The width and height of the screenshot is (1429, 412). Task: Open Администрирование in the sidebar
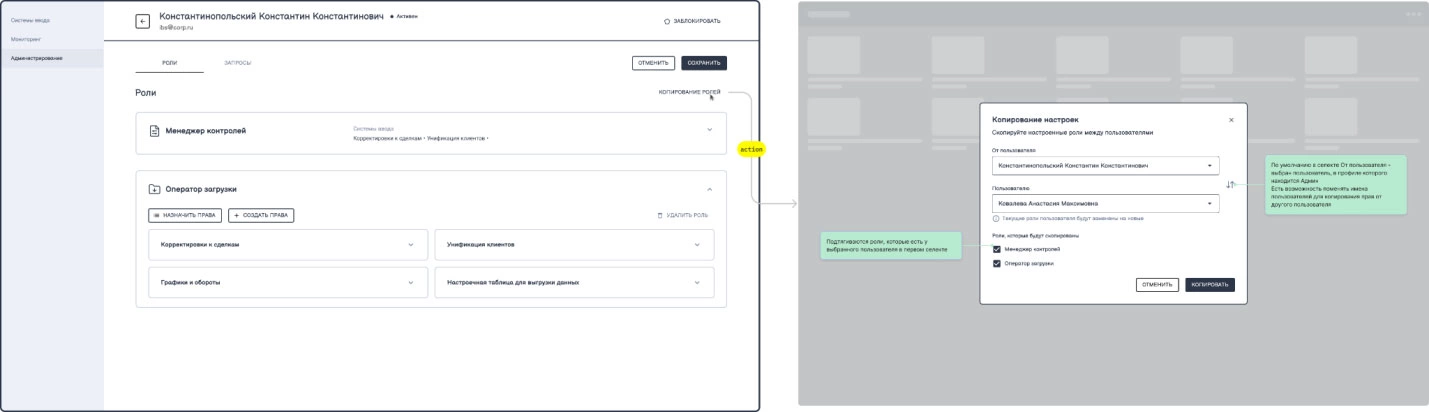coord(52,58)
